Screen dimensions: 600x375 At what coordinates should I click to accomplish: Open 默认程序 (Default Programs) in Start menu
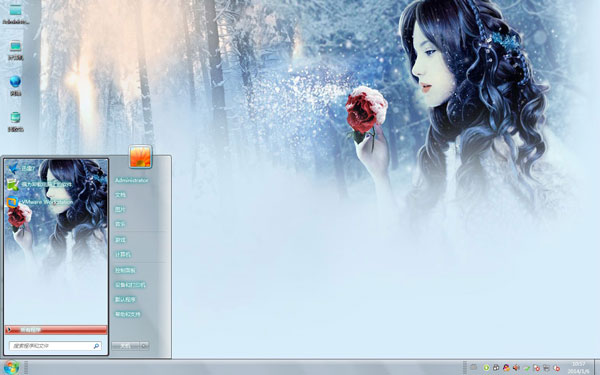pos(125,300)
